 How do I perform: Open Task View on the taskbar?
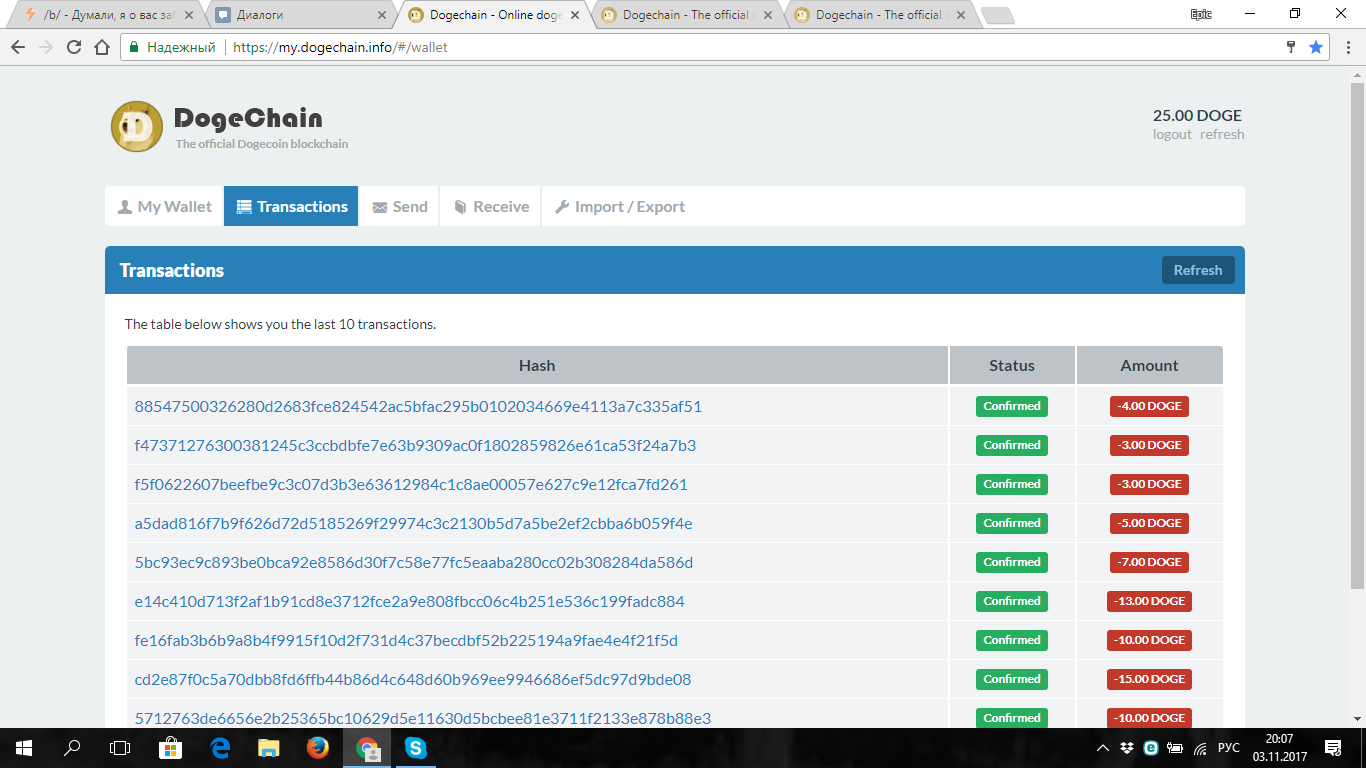pyautogui.click(x=120, y=747)
